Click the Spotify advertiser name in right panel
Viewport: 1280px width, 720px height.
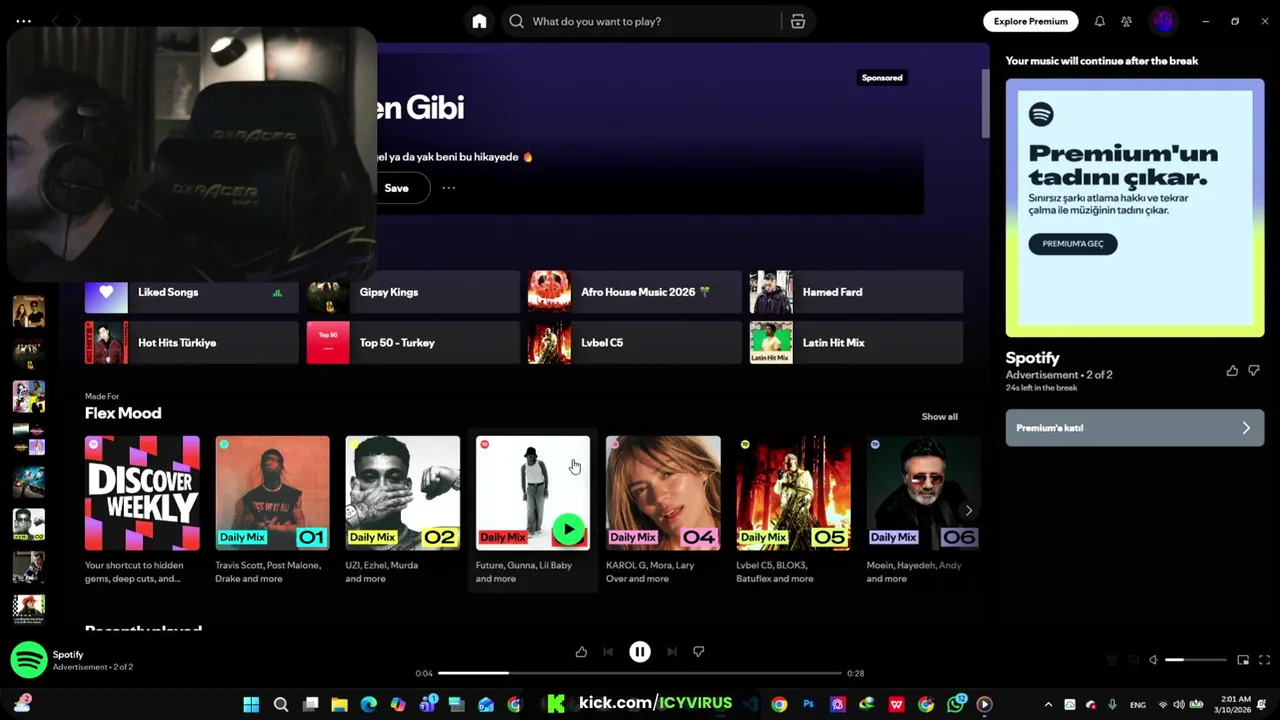pos(1032,358)
